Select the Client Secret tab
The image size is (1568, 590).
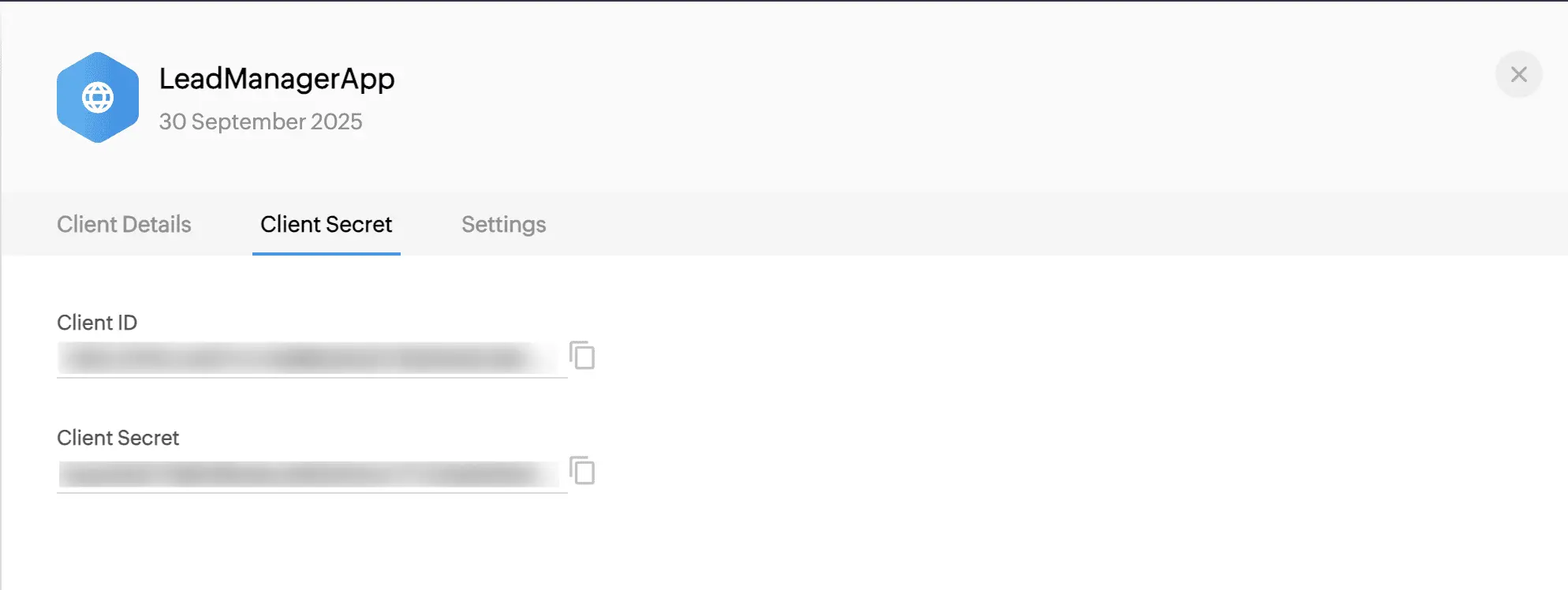(x=326, y=225)
